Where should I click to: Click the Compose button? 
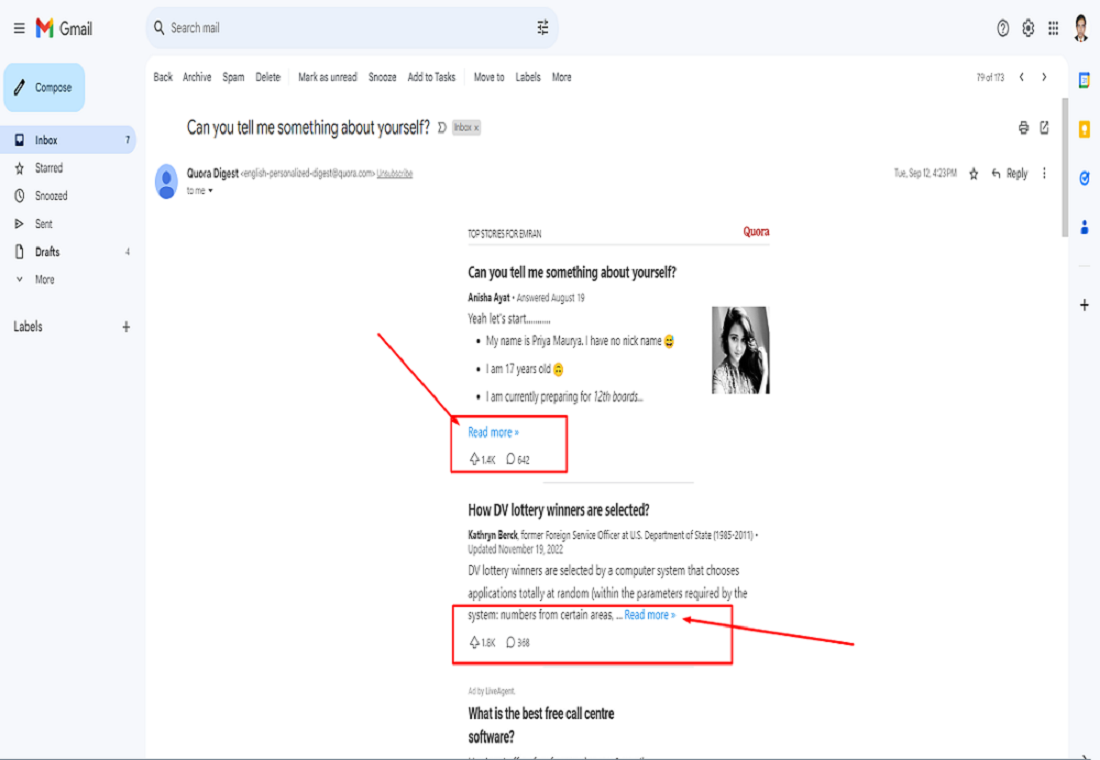(44, 87)
